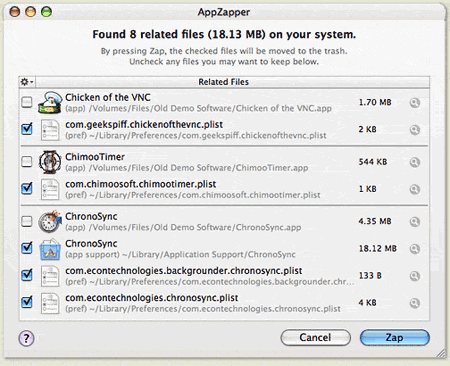Uncheck com.econtechnologies.chronosync.plist checkbox
The height and width of the screenshot is (366, 450).
click(27, 302)
